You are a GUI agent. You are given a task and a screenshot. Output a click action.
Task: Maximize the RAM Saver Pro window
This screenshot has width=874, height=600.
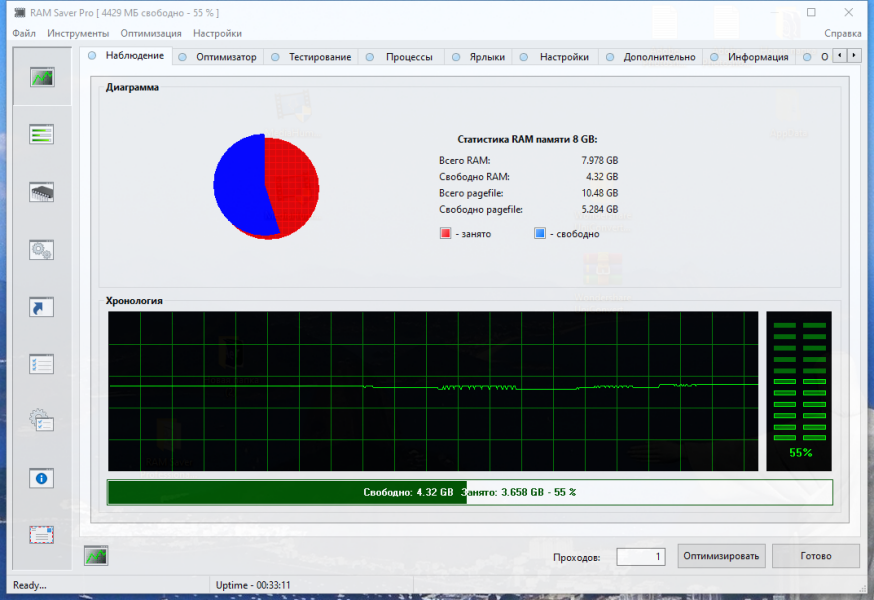(811, 12)
